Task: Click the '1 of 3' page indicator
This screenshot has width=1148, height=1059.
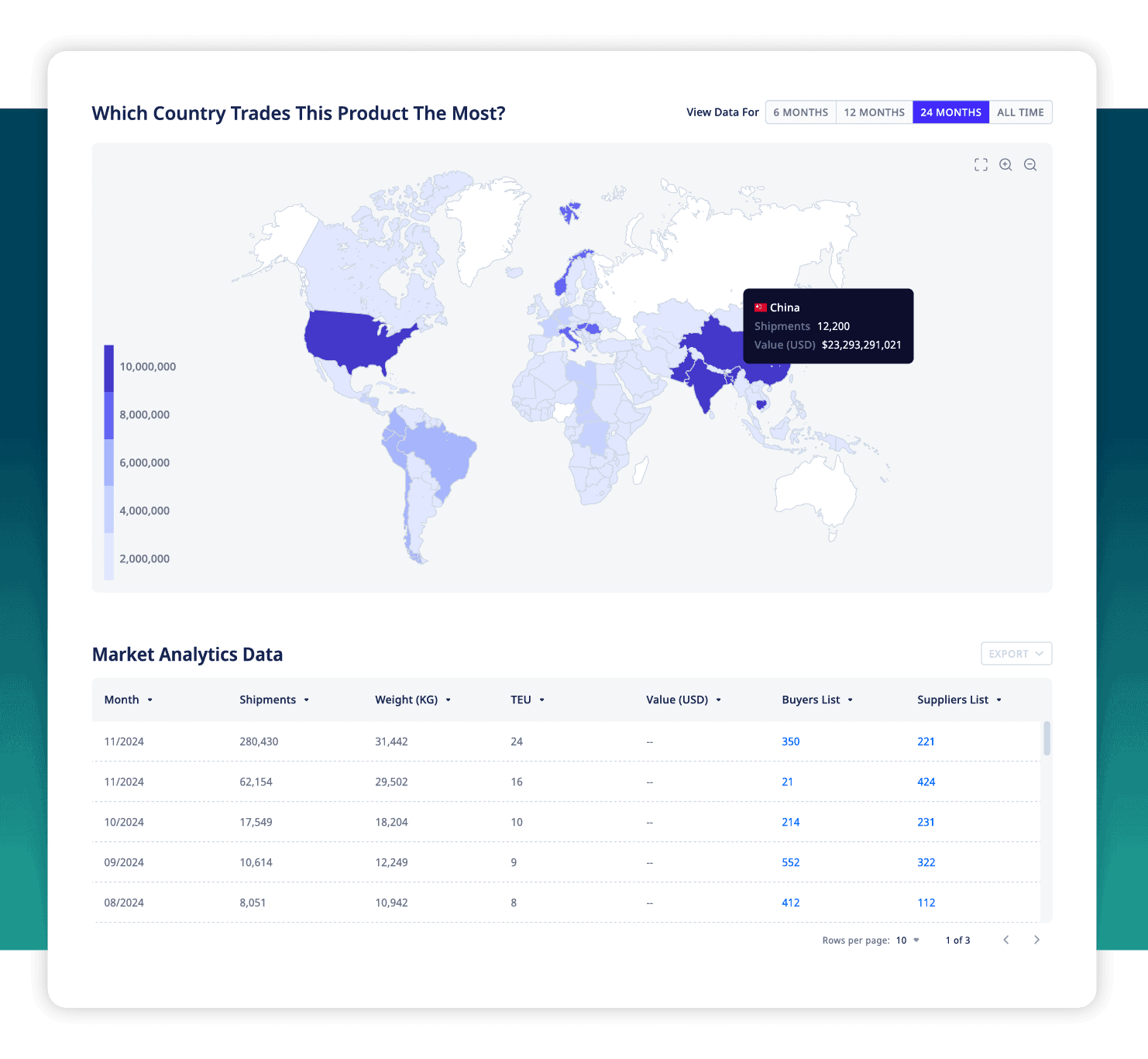Action: (x=957, y=940)
